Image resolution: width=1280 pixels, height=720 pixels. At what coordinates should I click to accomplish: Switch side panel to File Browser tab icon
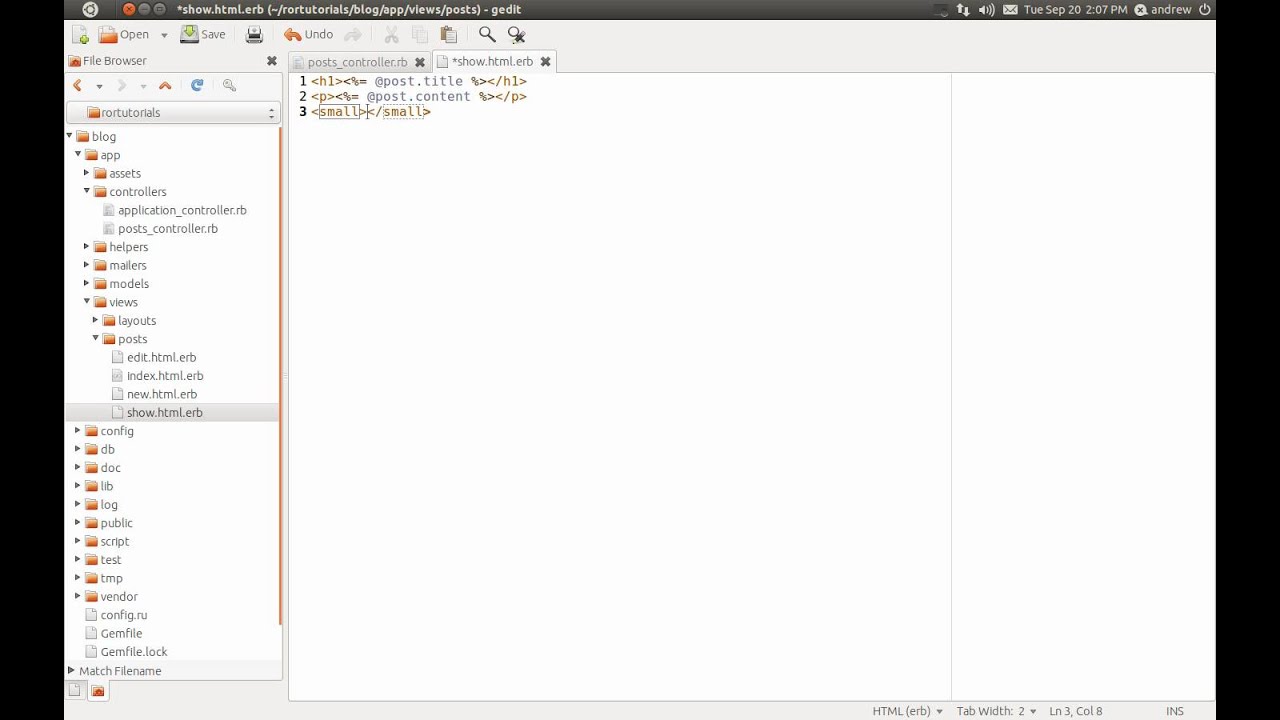point(98,690)
